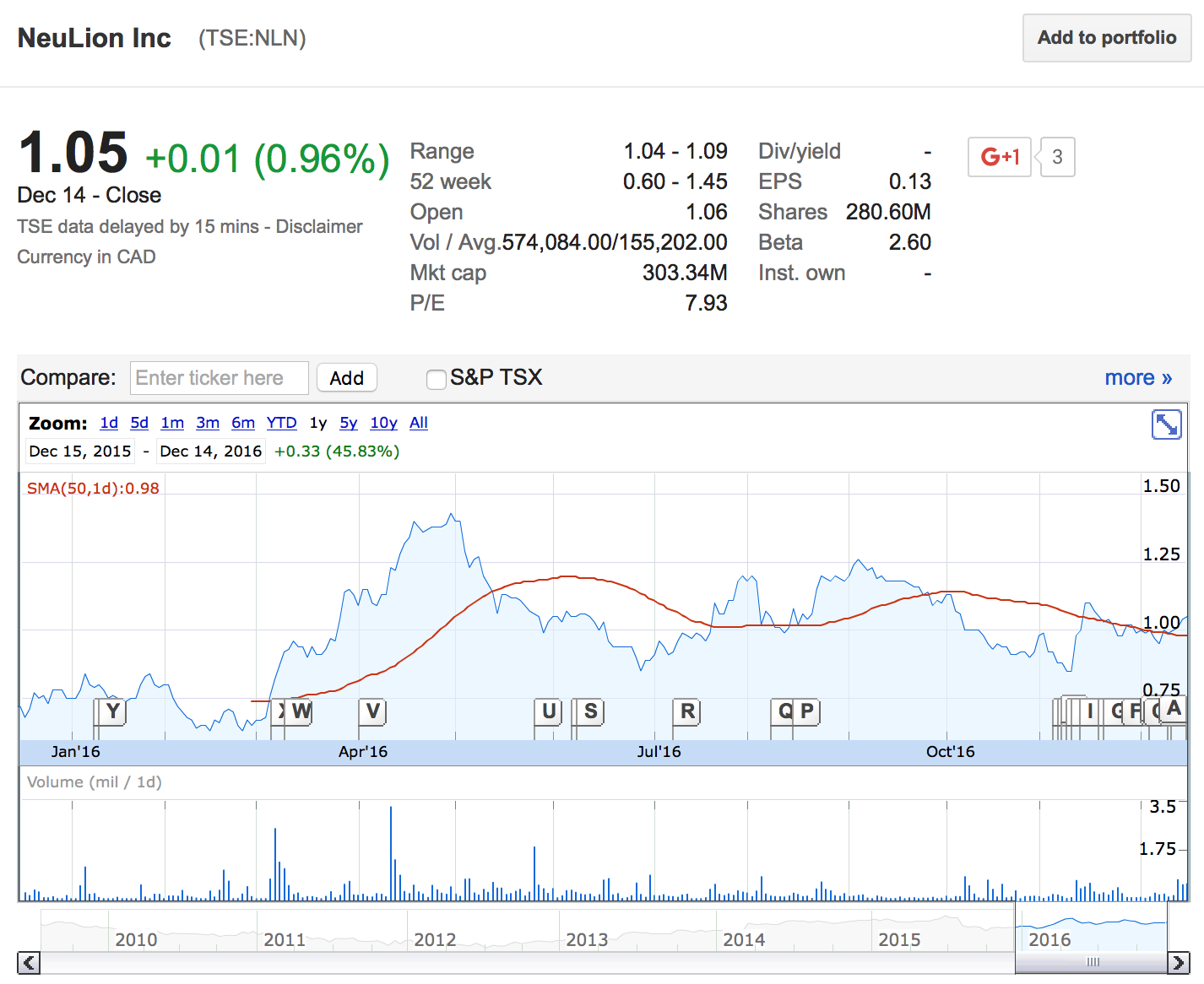The image size is (1204, 984).
Task: Click the G+1 share button
Action: point(1000,157)
